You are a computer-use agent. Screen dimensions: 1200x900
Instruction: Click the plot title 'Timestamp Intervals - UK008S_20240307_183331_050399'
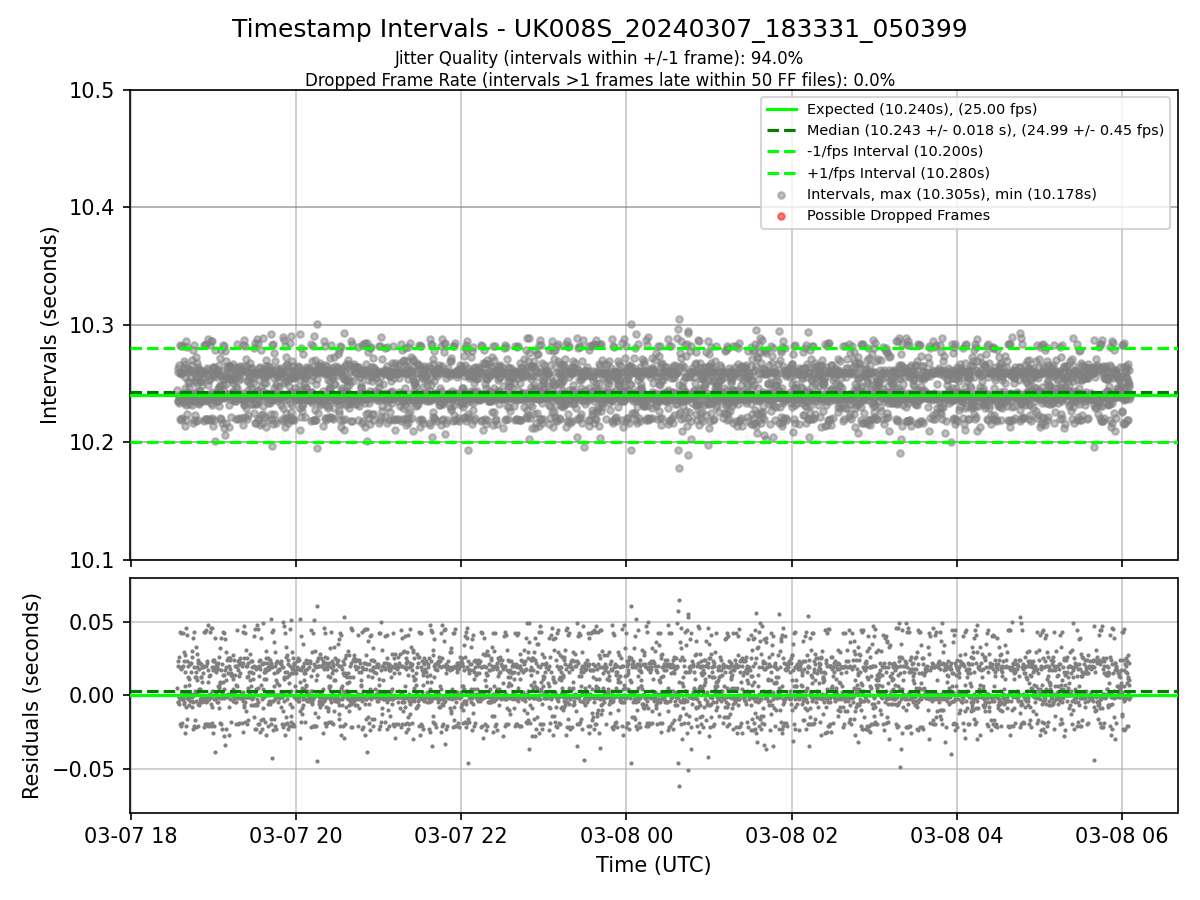[x=600, y=29]
